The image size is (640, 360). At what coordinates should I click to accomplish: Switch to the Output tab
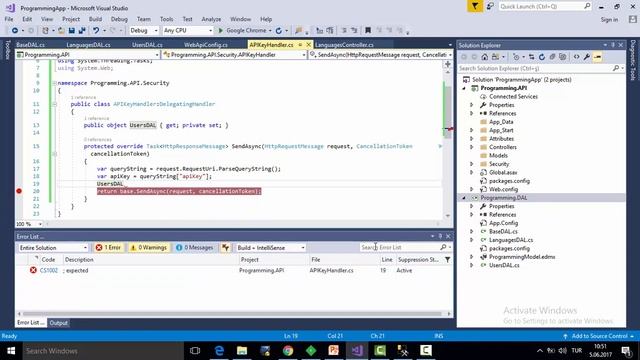pyautogui.click(x=58, y=323)
